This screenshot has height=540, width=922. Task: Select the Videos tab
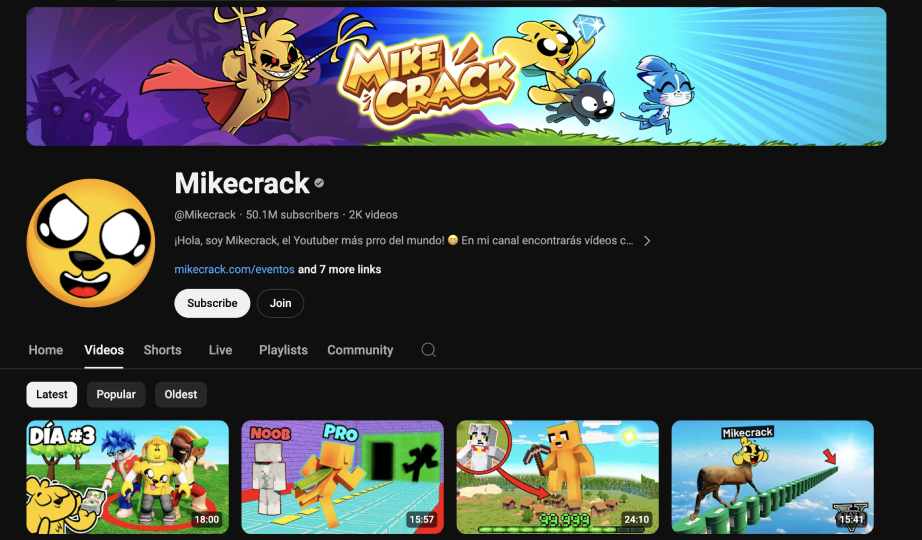click(104, 350)
